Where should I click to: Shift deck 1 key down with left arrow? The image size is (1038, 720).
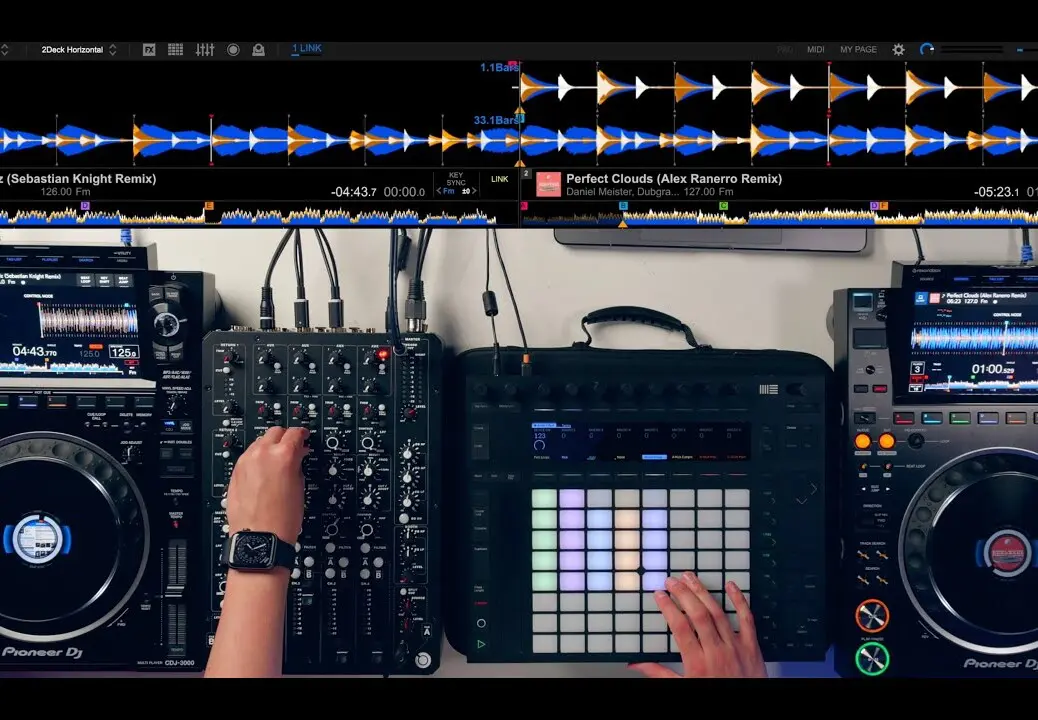pyautogui.click(x=438, y=191)
